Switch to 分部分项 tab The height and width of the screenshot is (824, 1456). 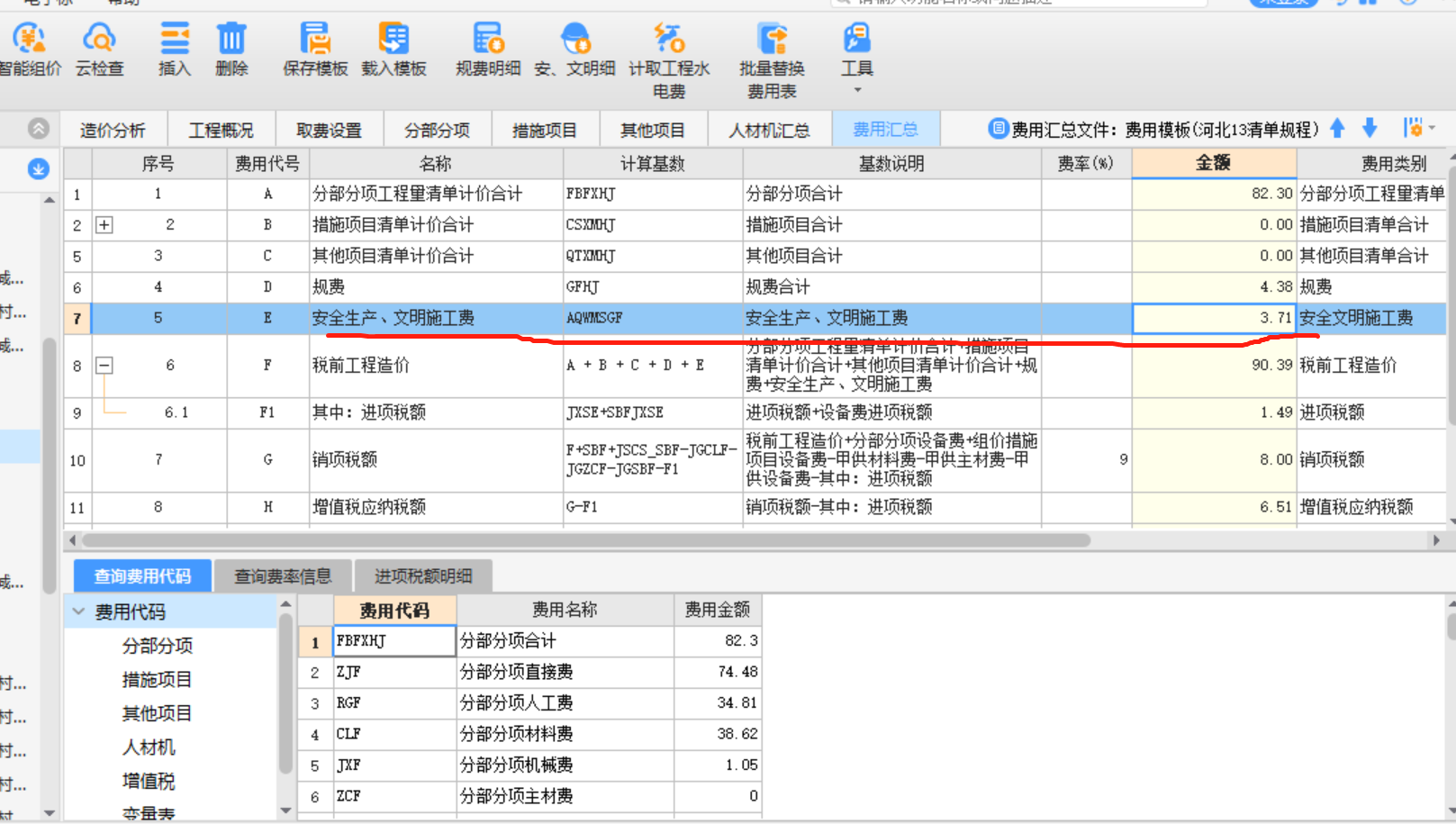[437, 131]
